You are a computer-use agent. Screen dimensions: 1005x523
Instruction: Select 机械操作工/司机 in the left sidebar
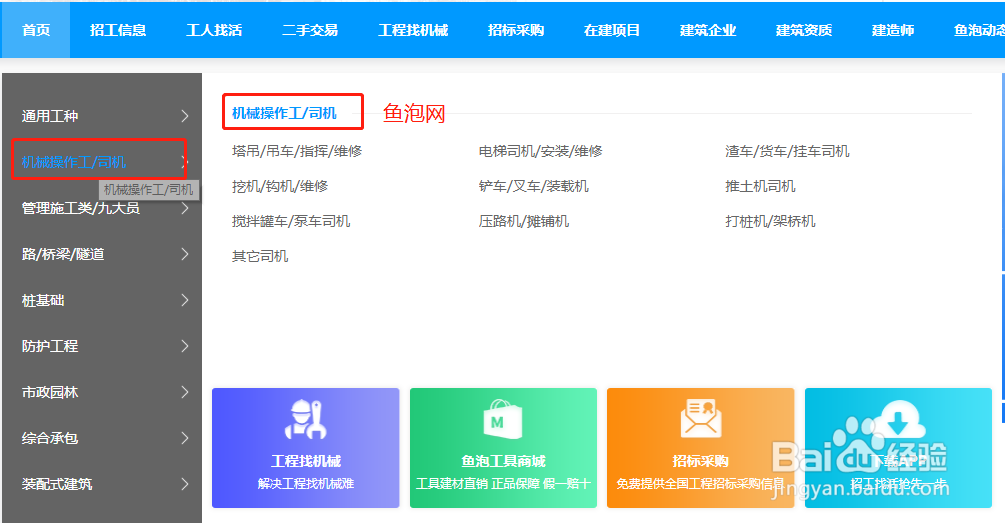coord(74,162)
